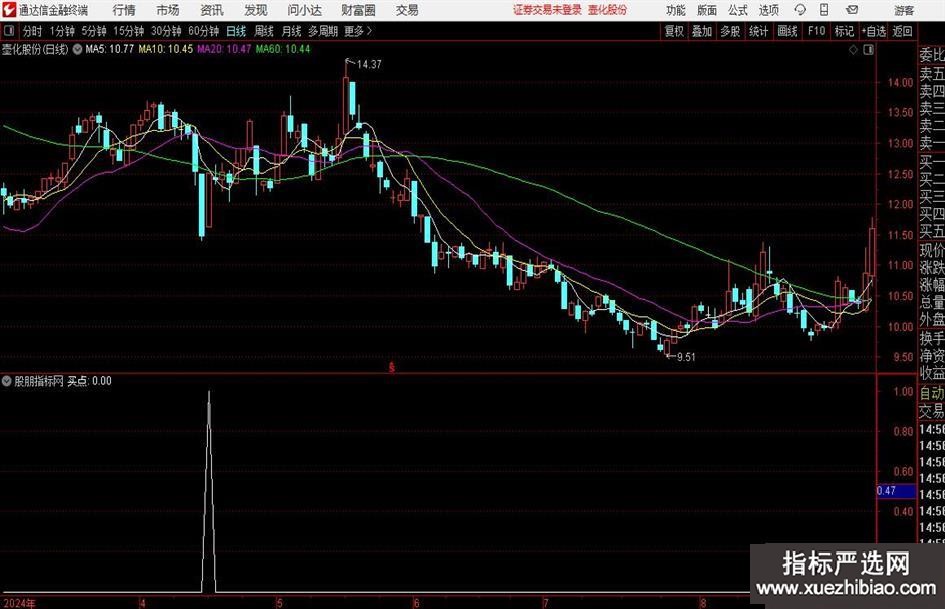The height and width of the screenshot is (609, 945).
Task: Open the 多周期 multi-period view
Action: coord(322,31)
